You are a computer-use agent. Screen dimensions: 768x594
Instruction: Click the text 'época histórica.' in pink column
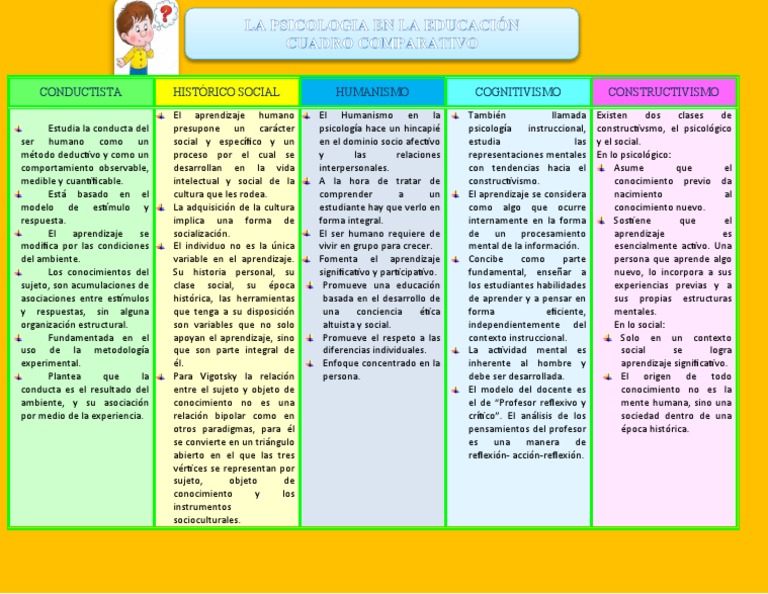[655, 429]
